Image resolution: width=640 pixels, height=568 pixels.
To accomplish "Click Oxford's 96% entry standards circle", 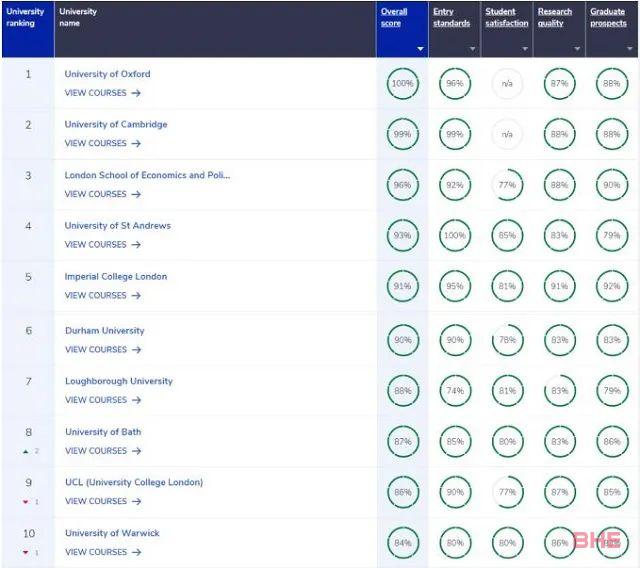I will click(455, 84).
